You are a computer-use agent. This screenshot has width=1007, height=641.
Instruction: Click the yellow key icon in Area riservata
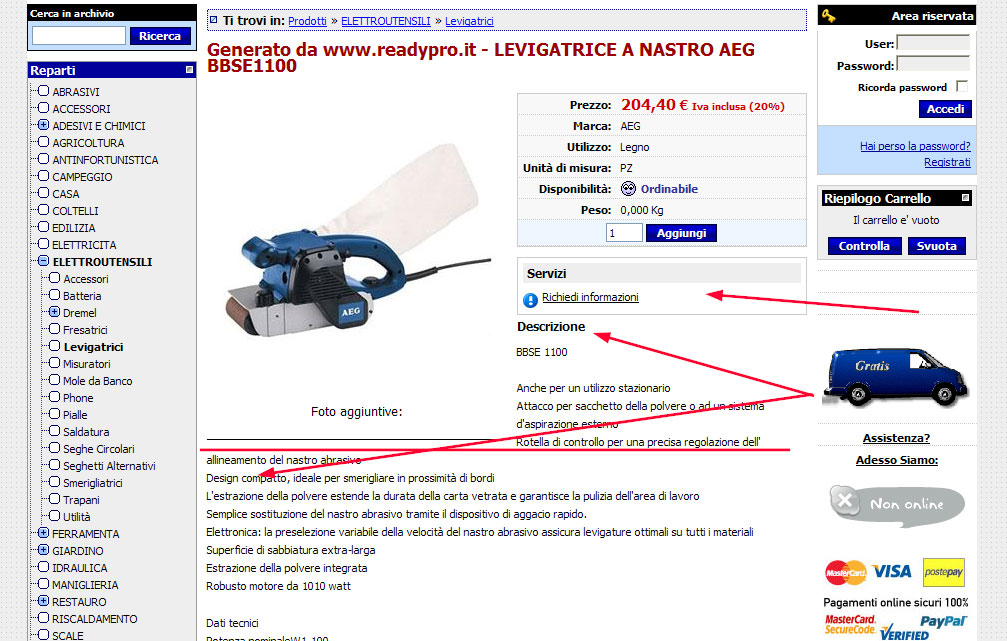828,15
